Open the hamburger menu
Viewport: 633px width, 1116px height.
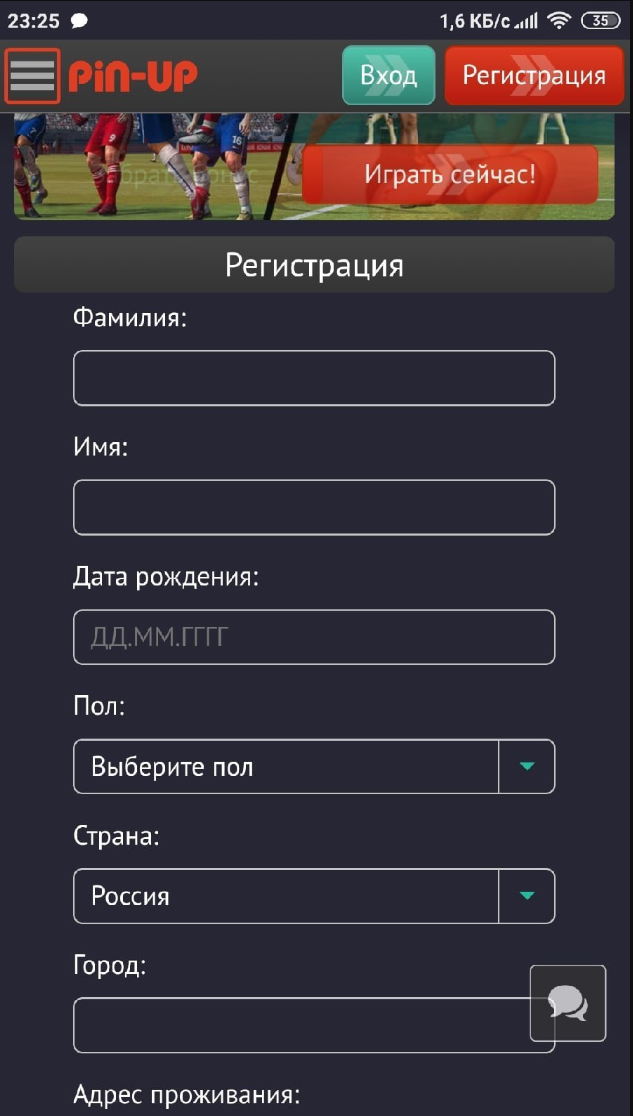point(32,76)
